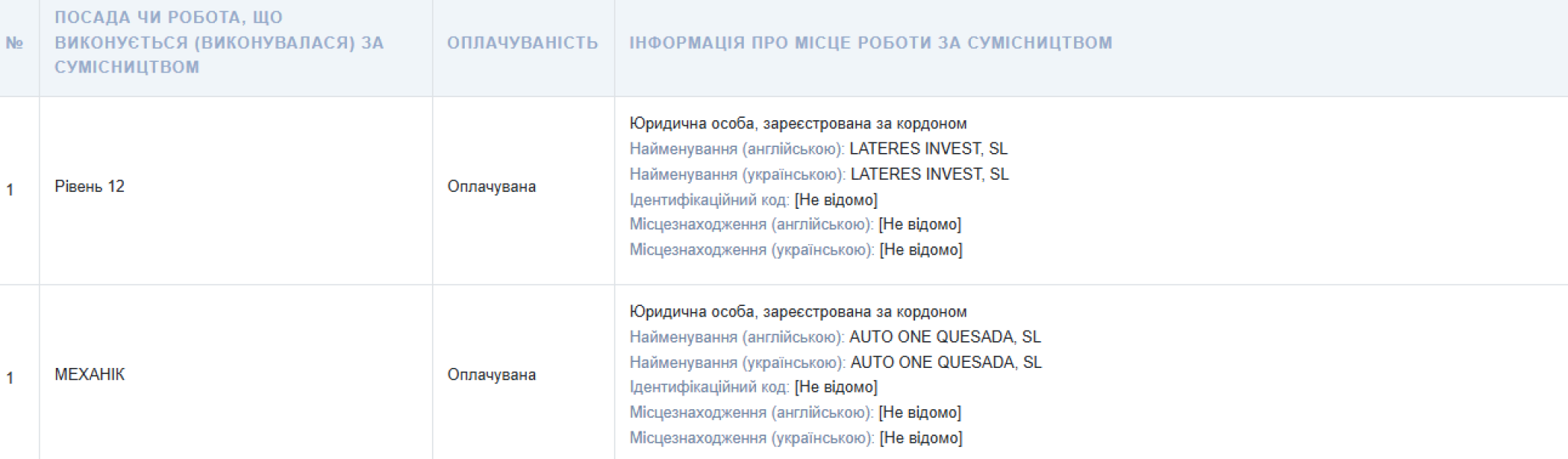
Task: Click Ідентифікаційний код value for AUTO ONE QUESADA
Action: point(836,387)
